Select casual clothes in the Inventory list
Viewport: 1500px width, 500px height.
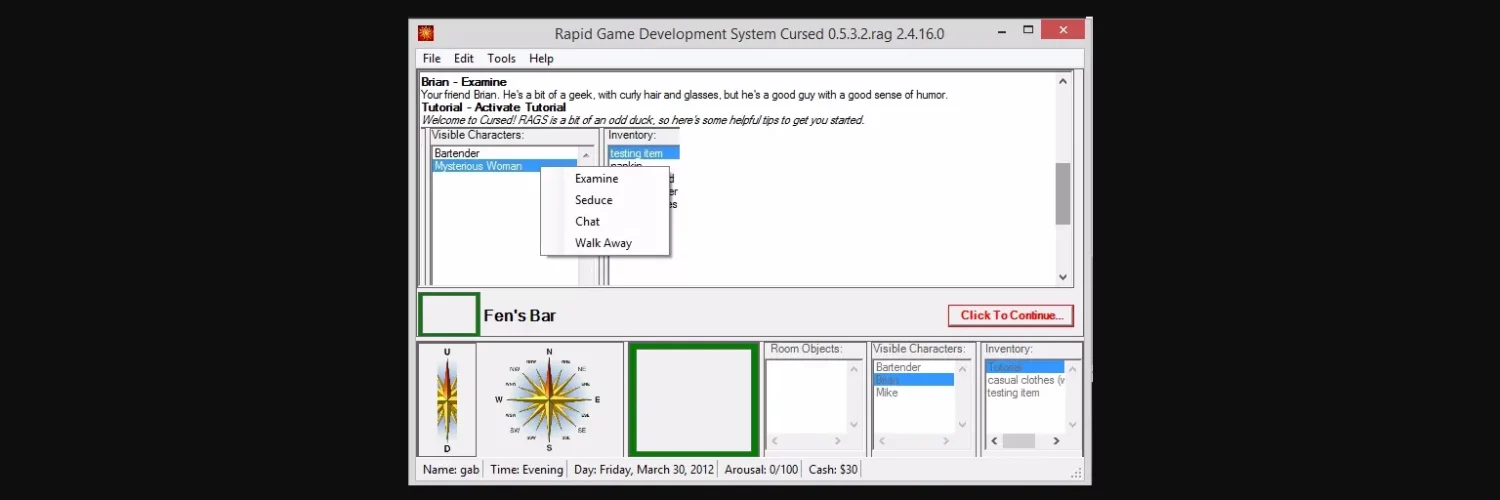pos(1025,380)
